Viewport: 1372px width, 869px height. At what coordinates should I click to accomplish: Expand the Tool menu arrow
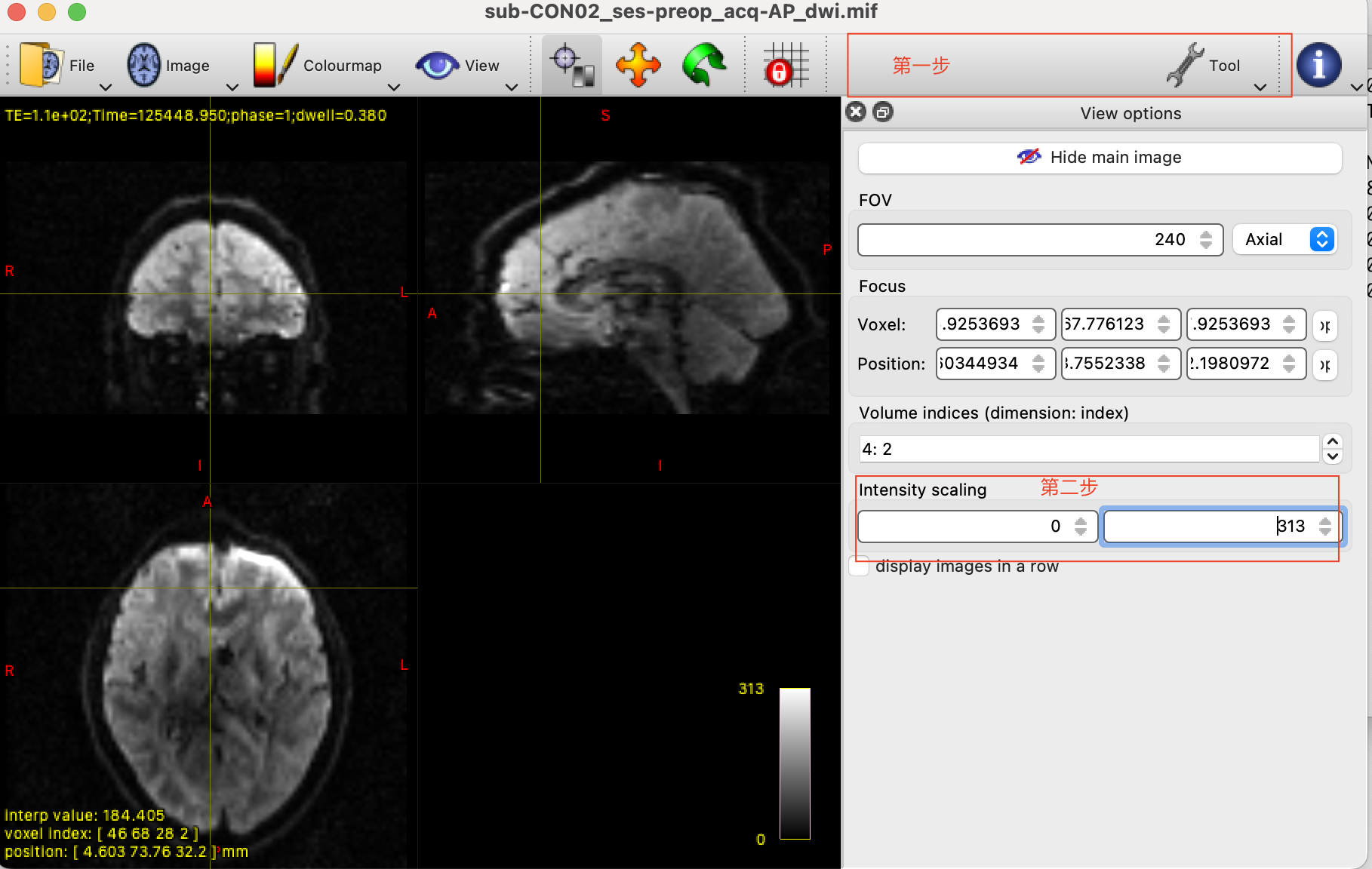pos(1260,87)
